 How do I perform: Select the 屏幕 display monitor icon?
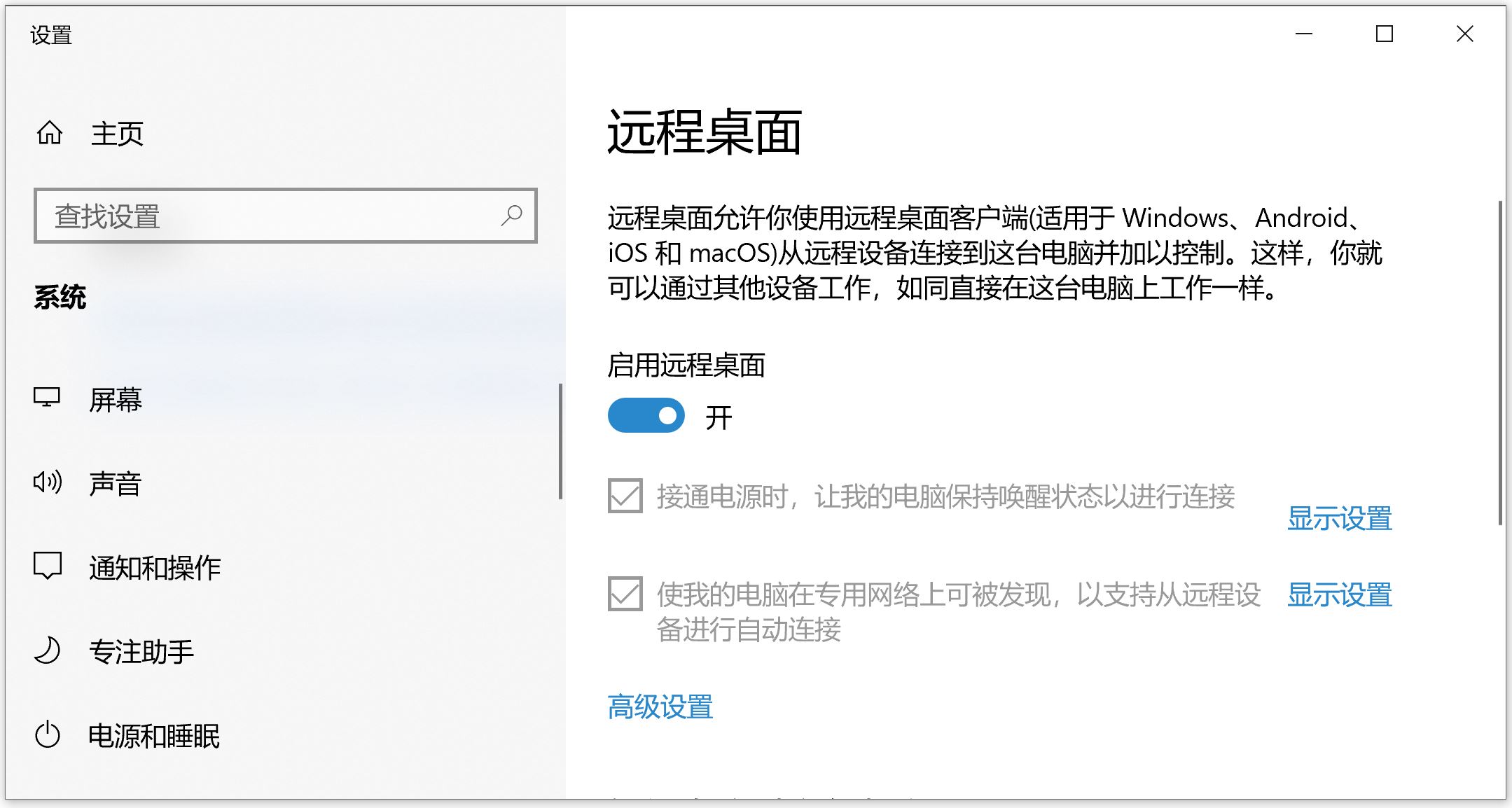47,399
